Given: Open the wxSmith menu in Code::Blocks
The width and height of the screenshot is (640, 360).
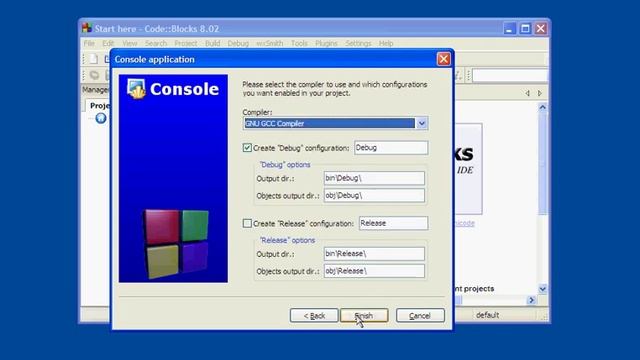Looking at the screenshot, I should 269,43.
